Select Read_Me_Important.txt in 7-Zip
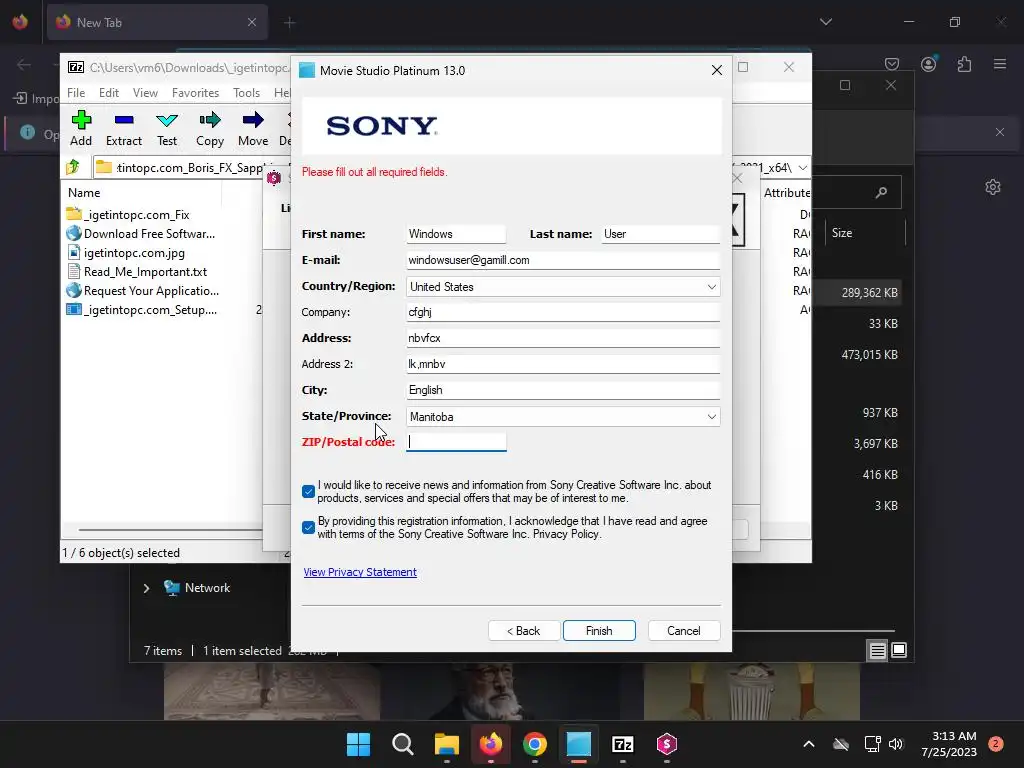The width and height of the screenshot is (1024, 768). (x=136, y=272)
